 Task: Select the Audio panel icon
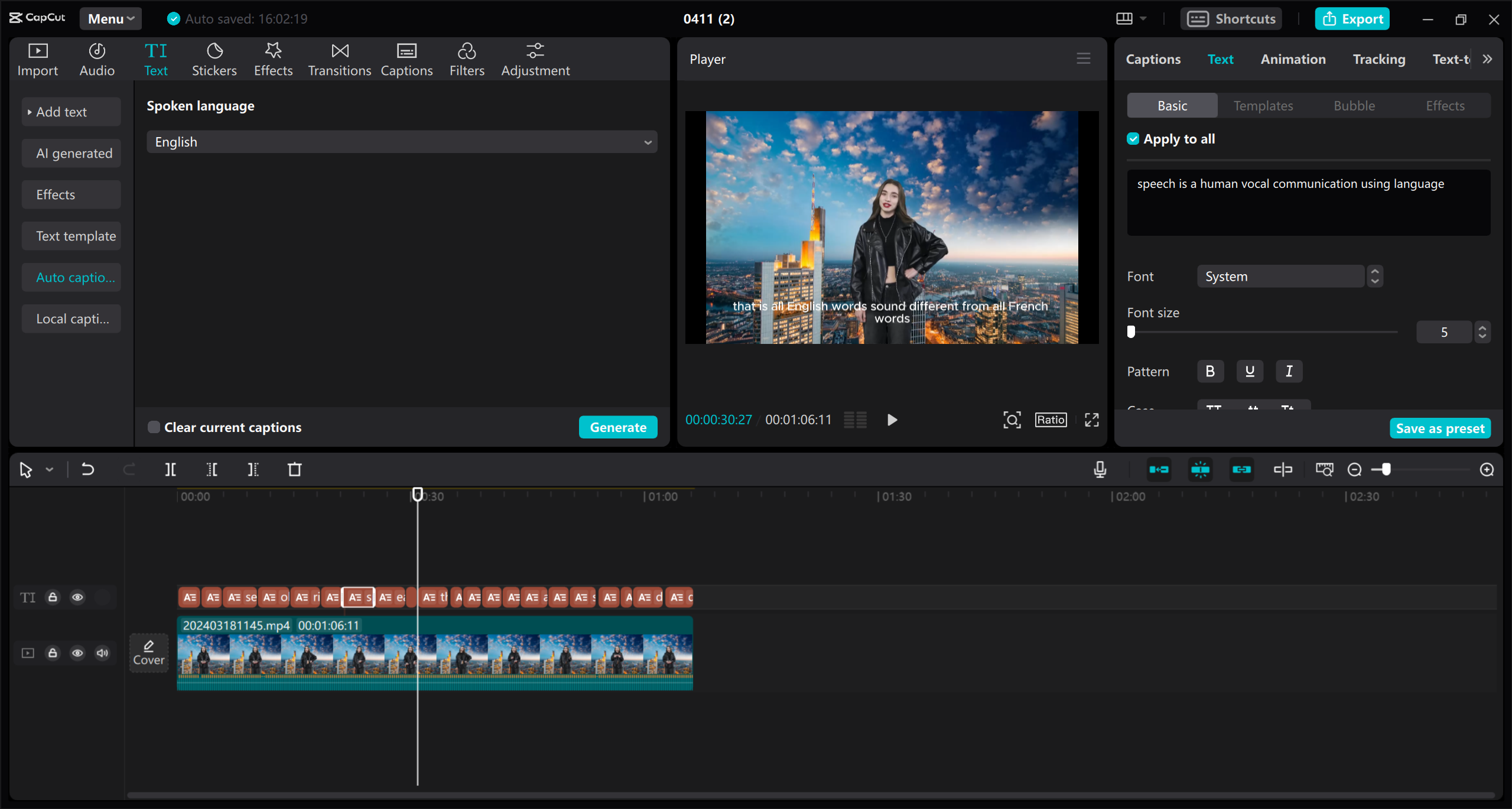coord(96,59)
